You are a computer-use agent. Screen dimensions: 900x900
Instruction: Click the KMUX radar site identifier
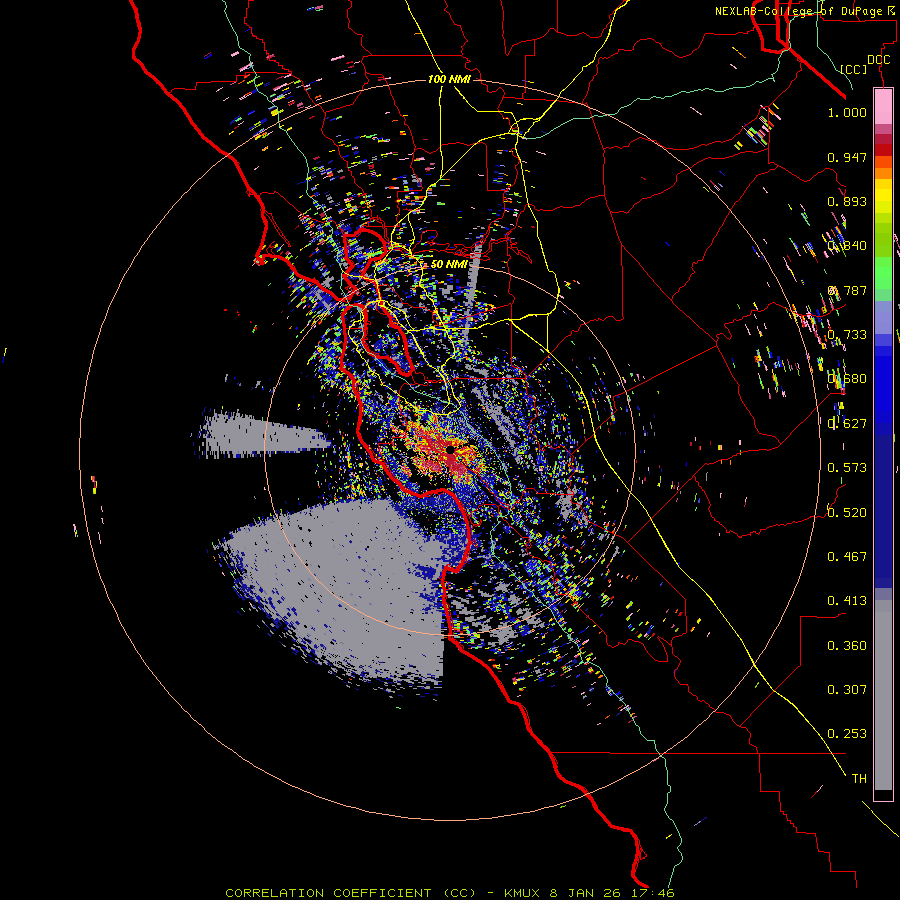click(523, 893)
